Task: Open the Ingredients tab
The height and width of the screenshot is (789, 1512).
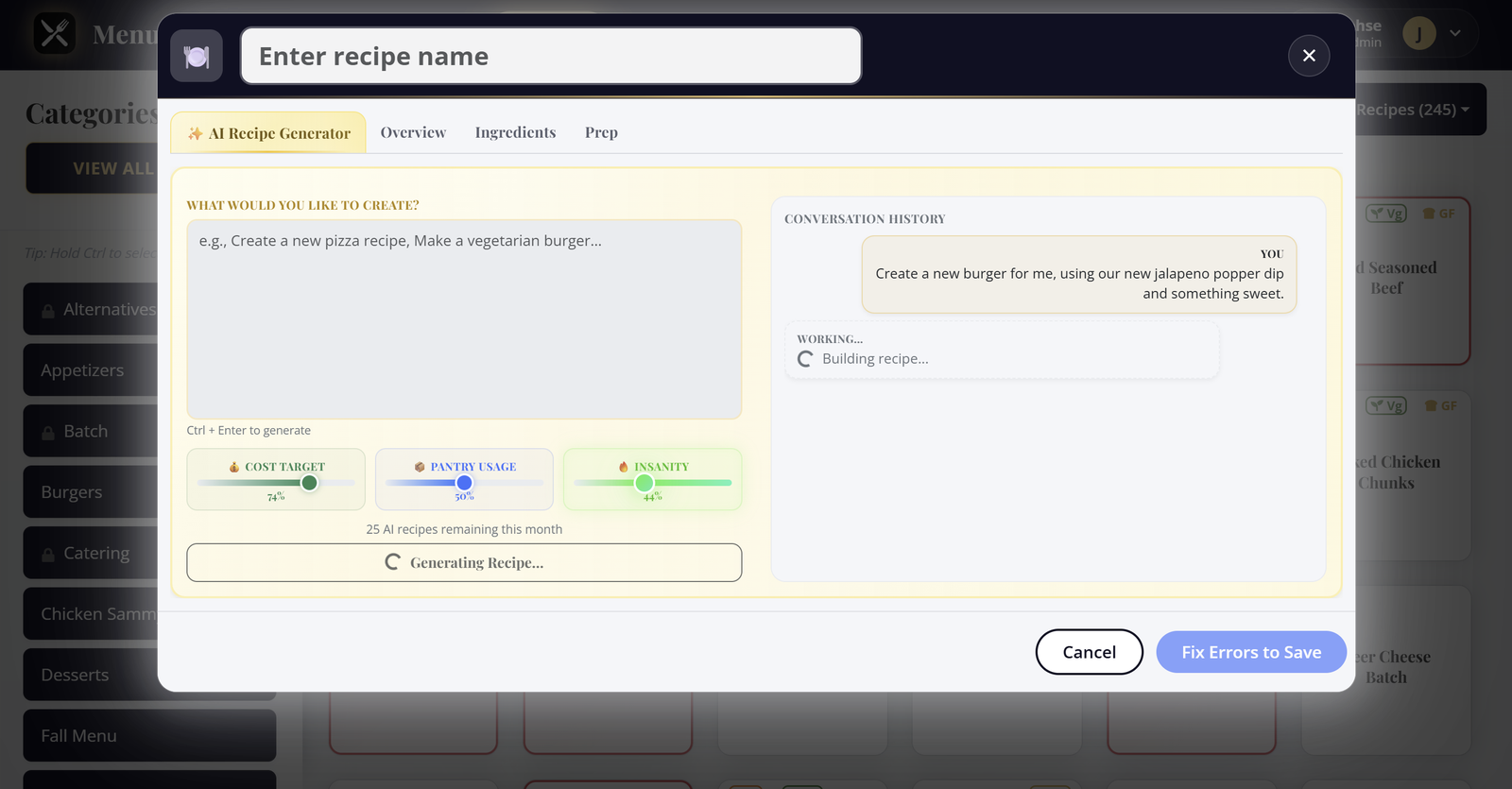Action: [515, 132]
